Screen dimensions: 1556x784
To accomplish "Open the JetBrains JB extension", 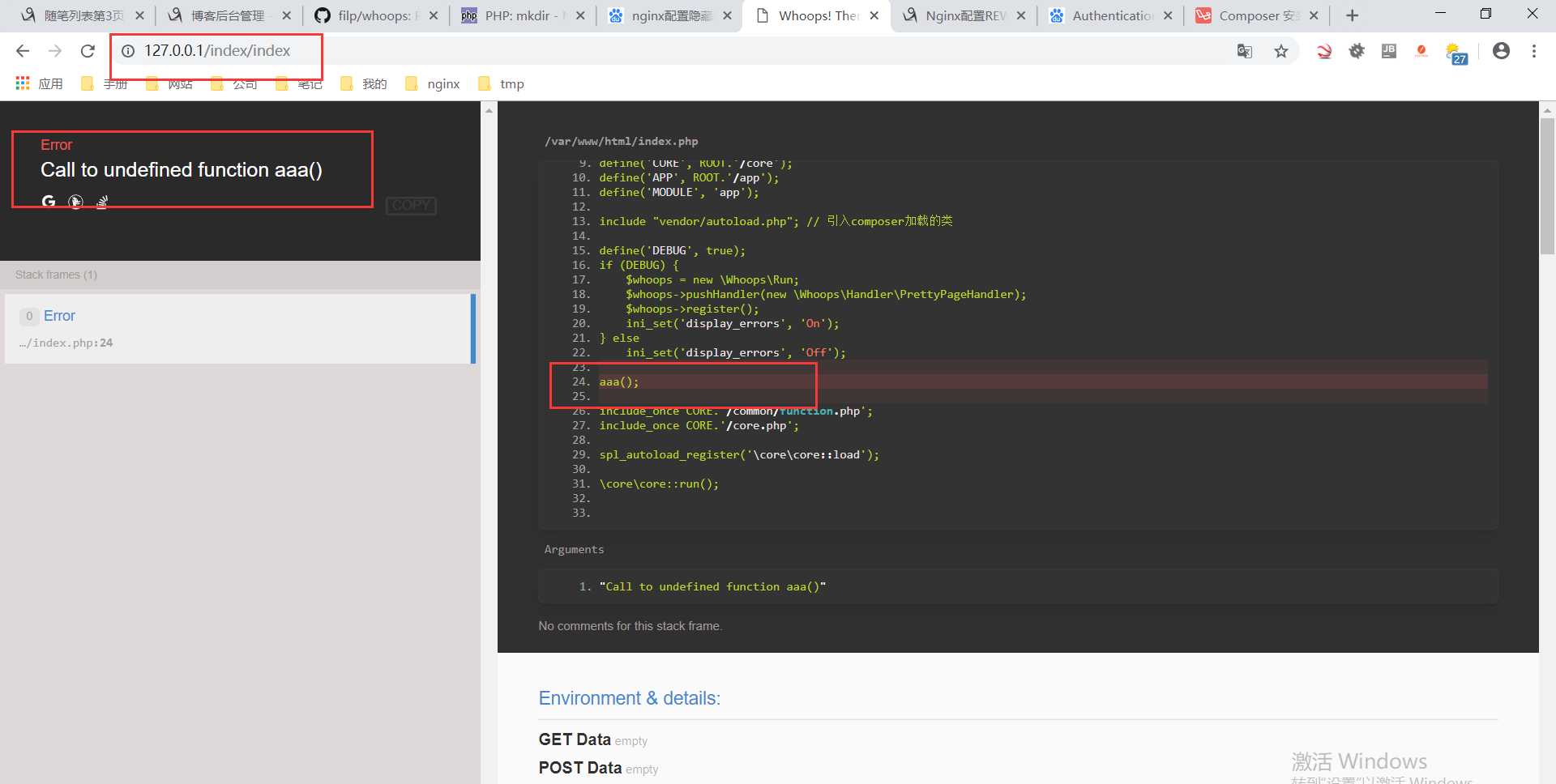I will tap(1389, 51).
